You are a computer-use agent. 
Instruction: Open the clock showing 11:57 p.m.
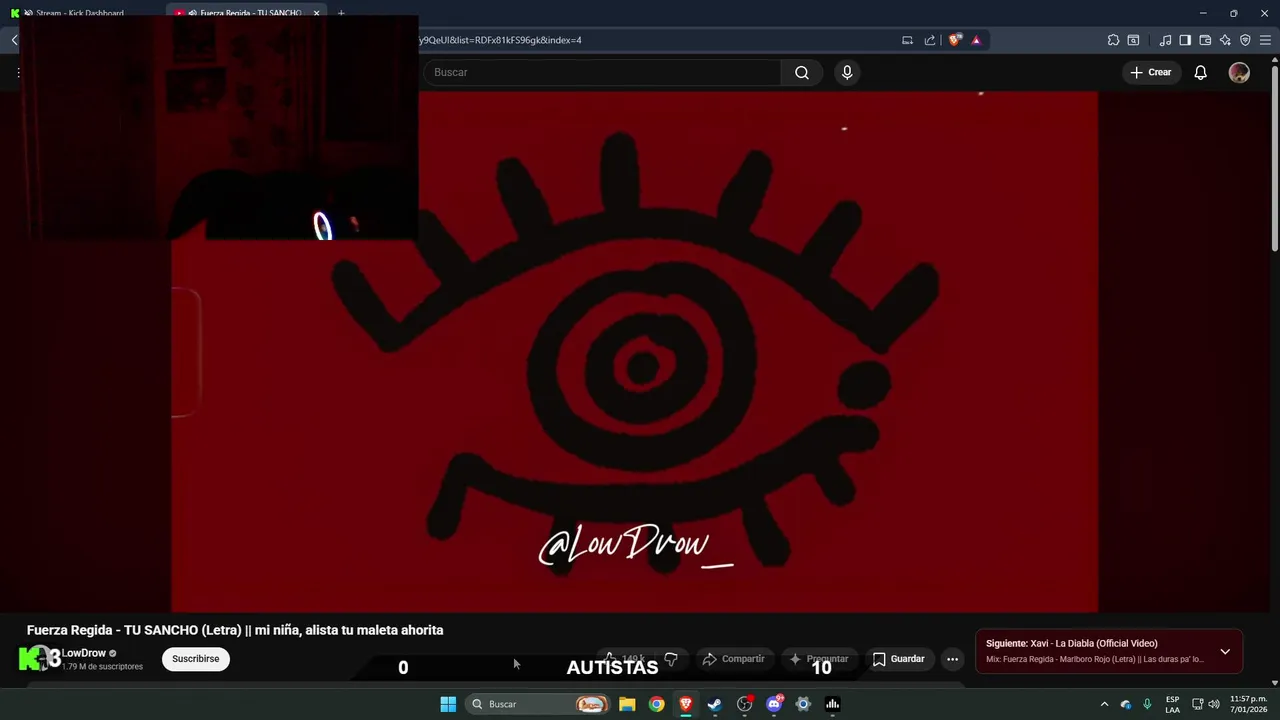(1248, 704)
